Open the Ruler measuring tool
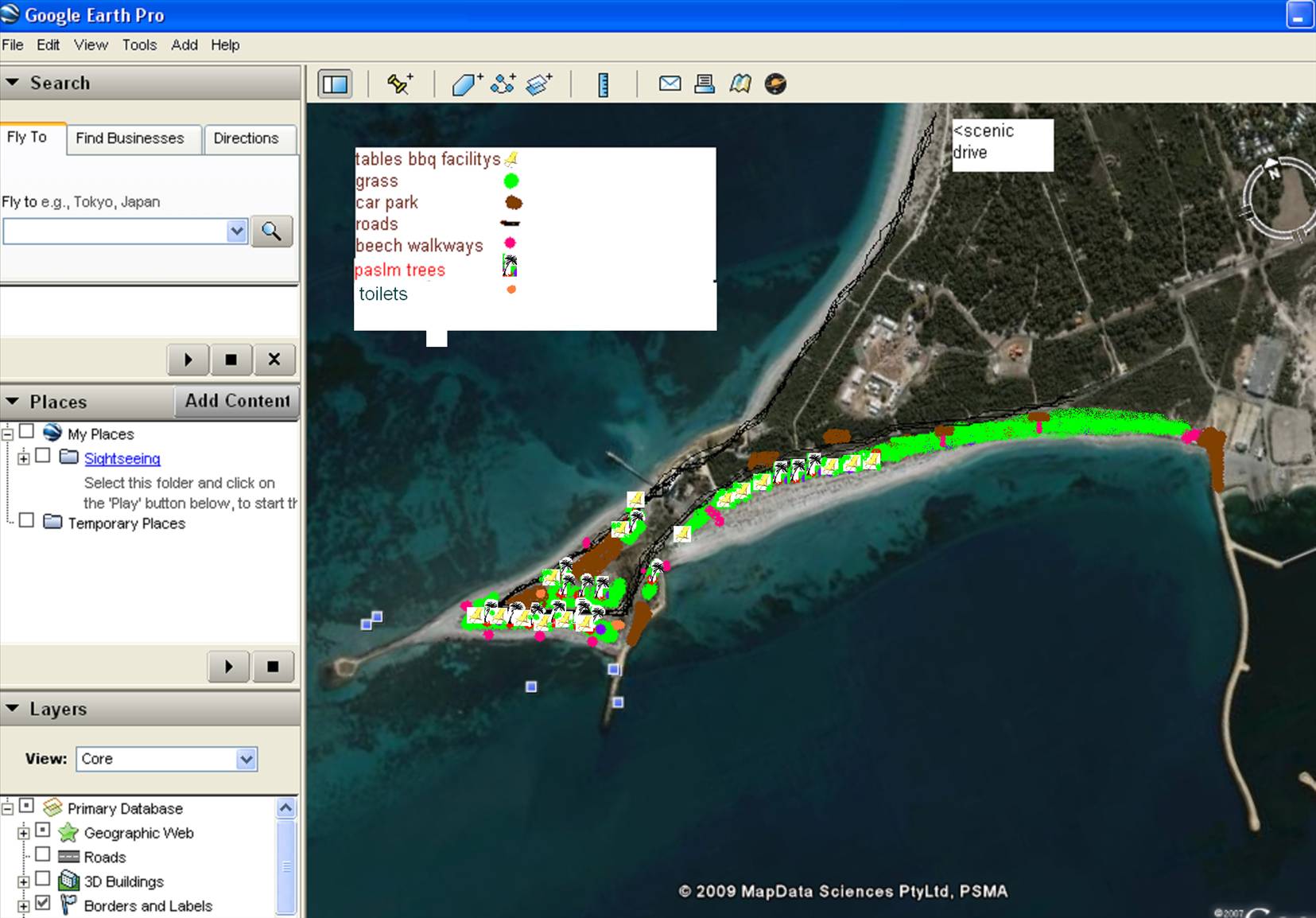 [604, 84]
